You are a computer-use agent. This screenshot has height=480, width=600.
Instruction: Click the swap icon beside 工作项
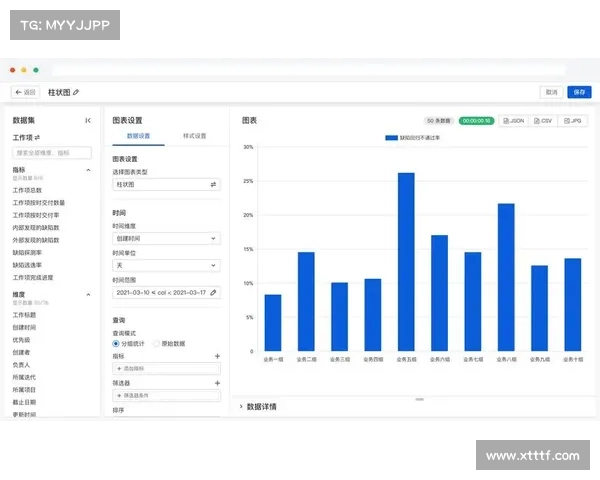pos(38,137)
